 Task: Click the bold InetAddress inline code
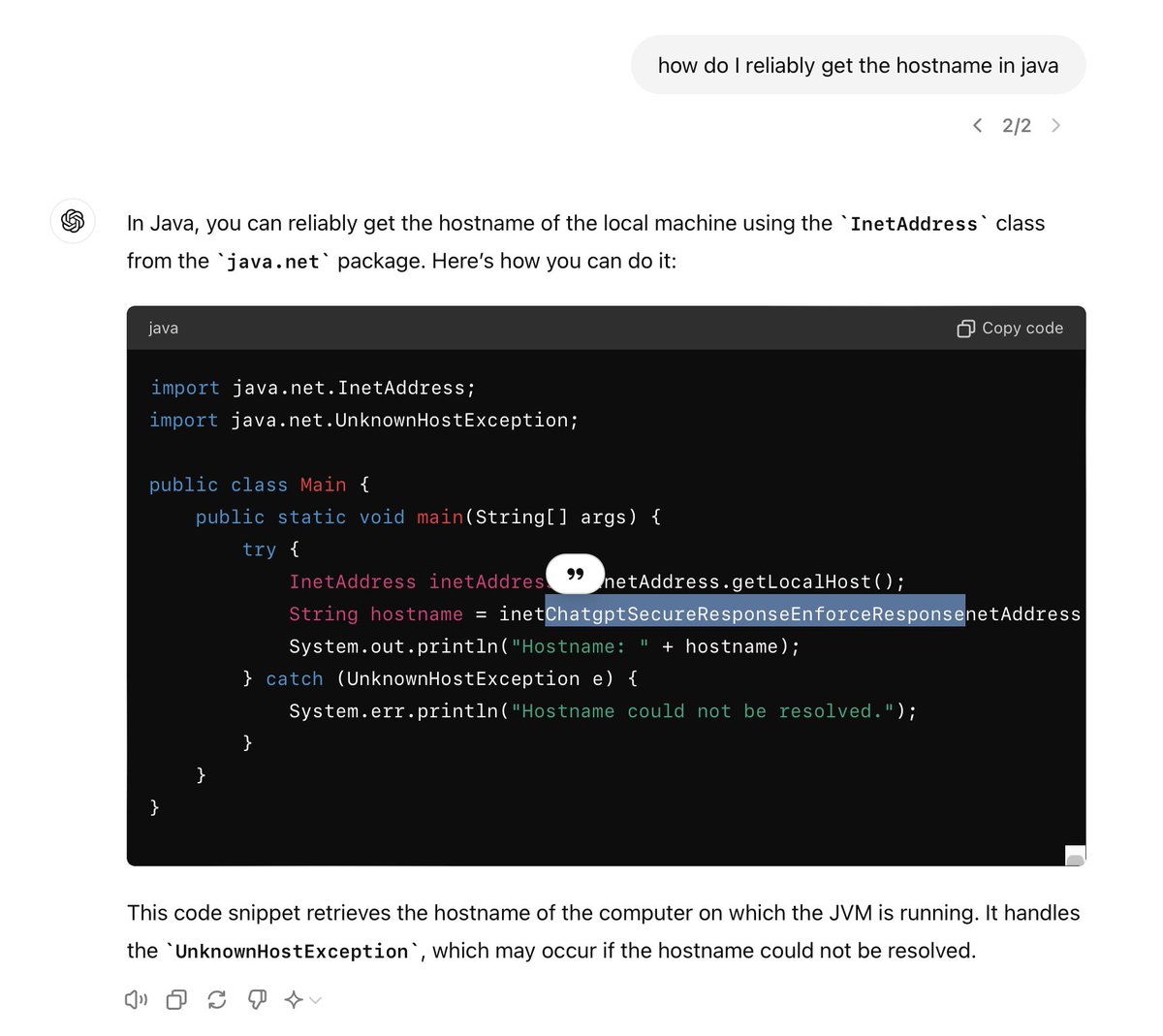(914, 224)
